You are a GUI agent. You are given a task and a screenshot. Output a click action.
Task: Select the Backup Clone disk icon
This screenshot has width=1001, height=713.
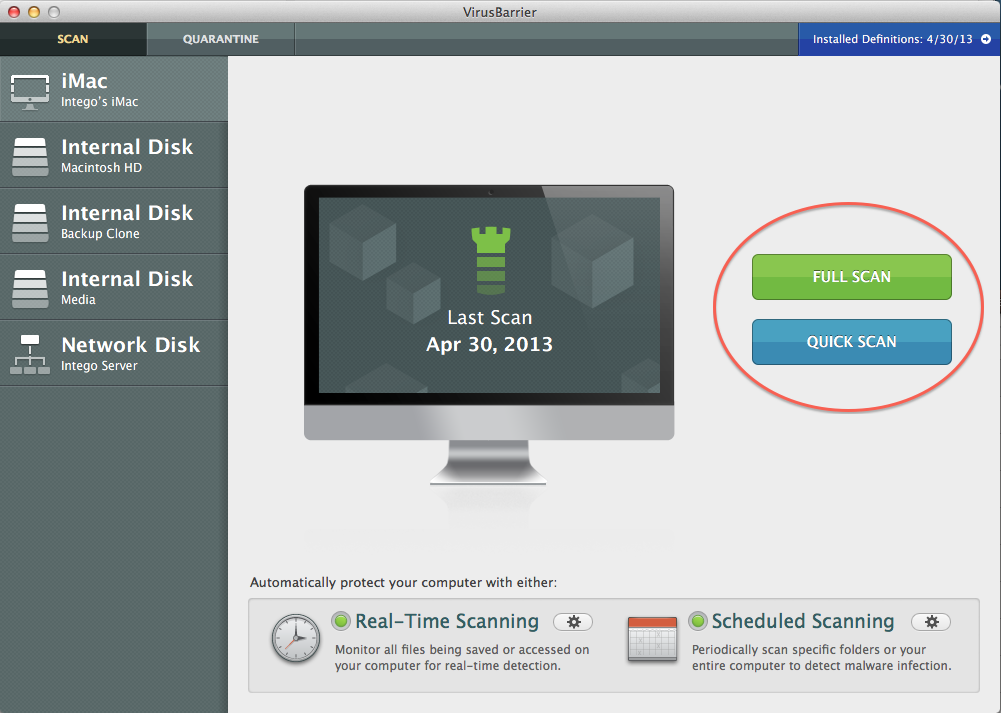point(30,223)
